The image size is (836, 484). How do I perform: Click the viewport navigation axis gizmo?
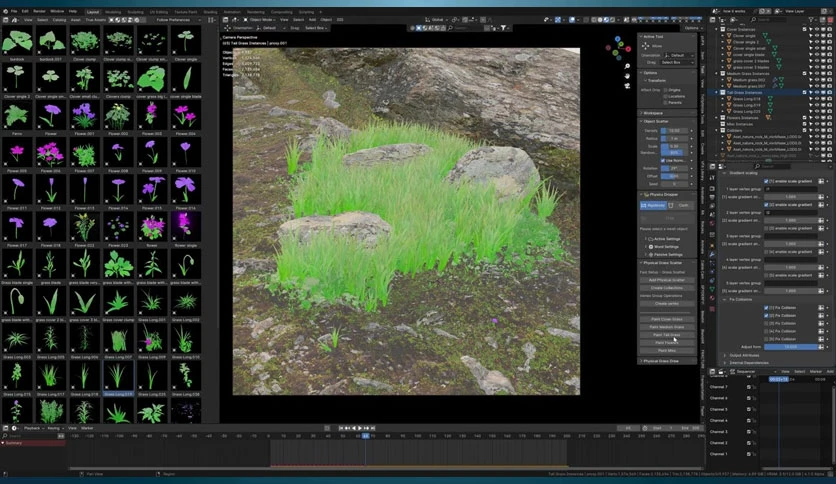(618, 49)
